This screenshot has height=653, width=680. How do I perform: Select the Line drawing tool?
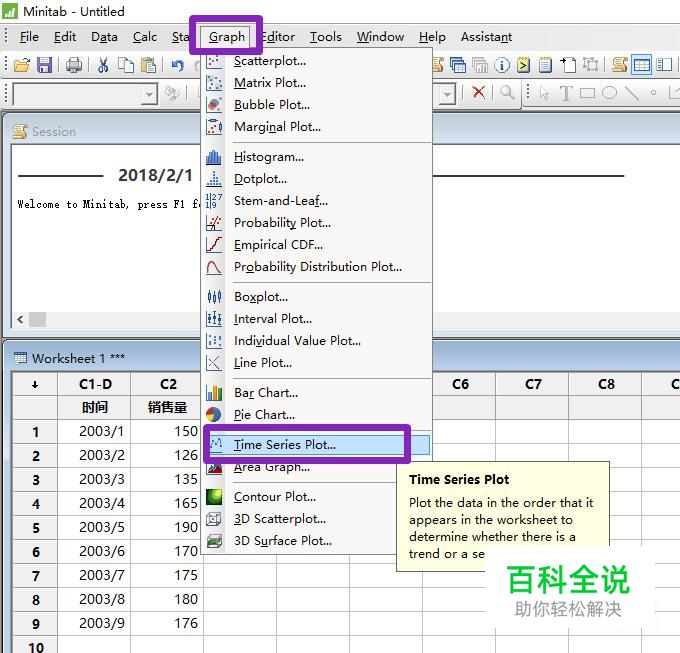coord(631,93)
